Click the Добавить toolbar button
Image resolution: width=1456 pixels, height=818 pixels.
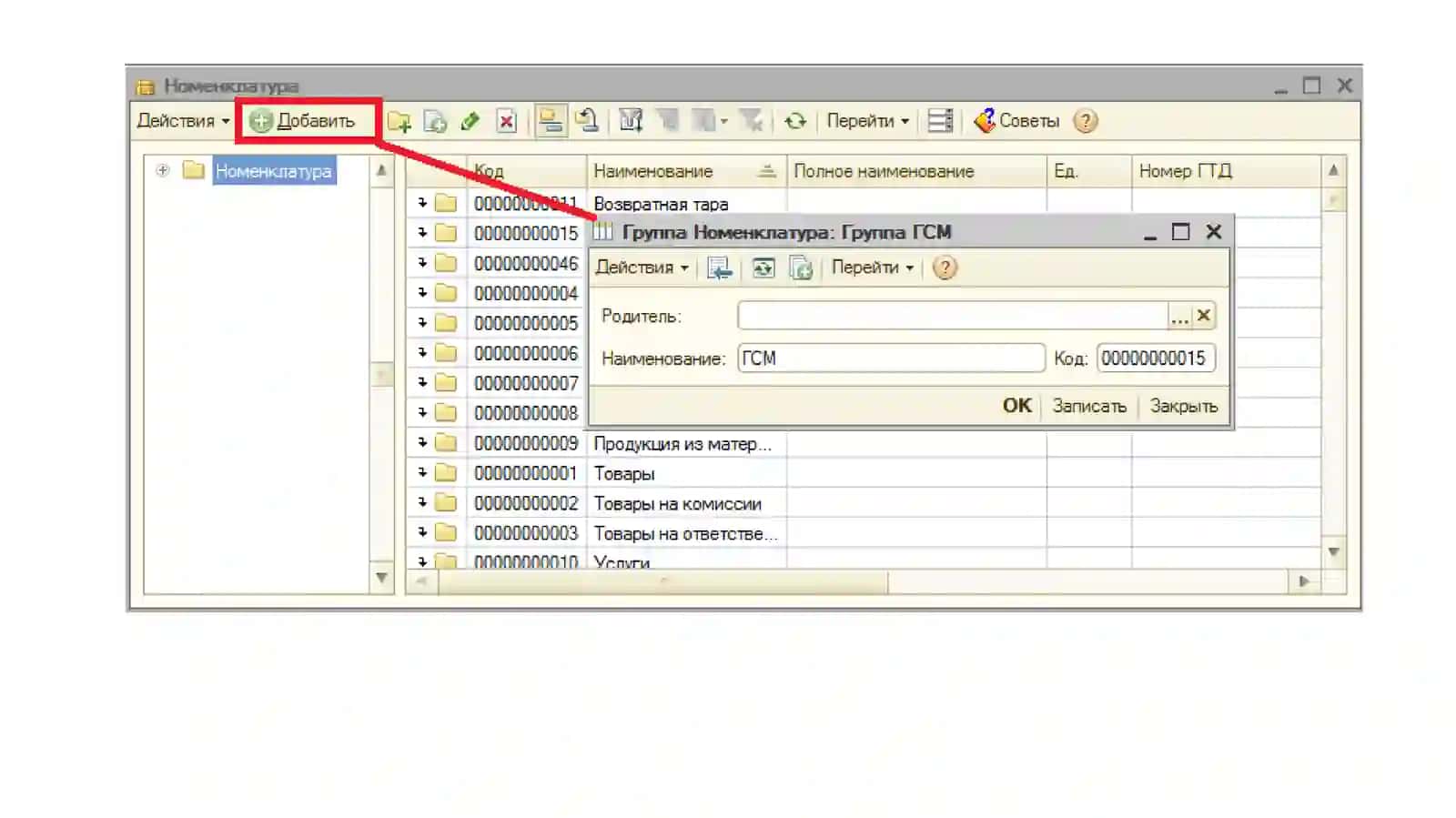click(x=303, y=121)
